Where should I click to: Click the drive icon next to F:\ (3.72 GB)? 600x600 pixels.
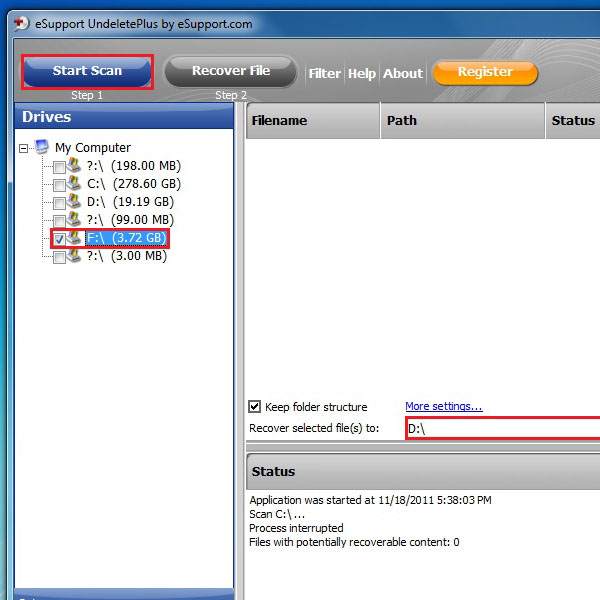(x=74, y=238)
